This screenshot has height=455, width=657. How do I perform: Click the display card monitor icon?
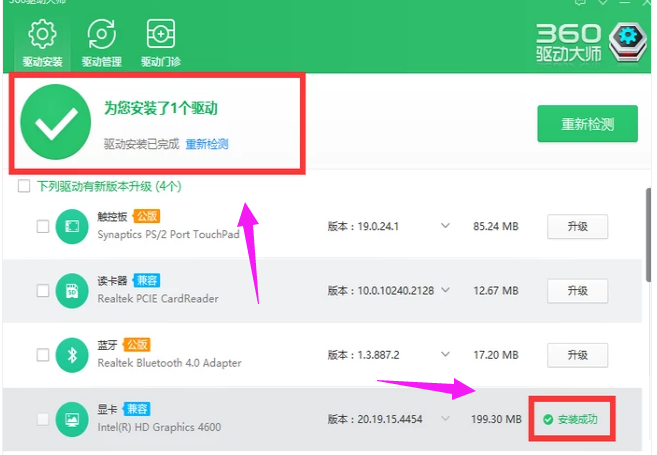click(x=72, y=419)
